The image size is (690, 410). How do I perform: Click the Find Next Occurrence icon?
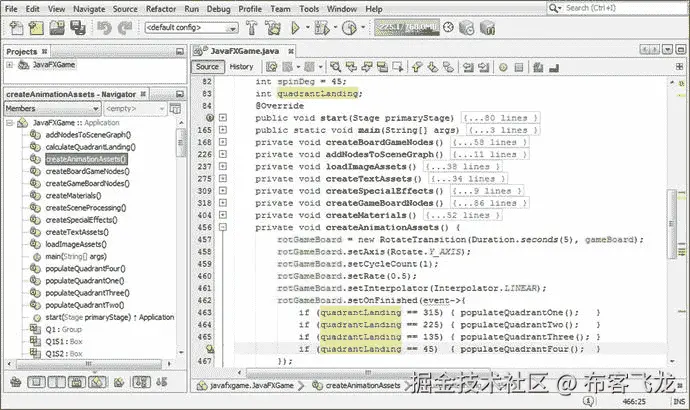click(367, 67)
